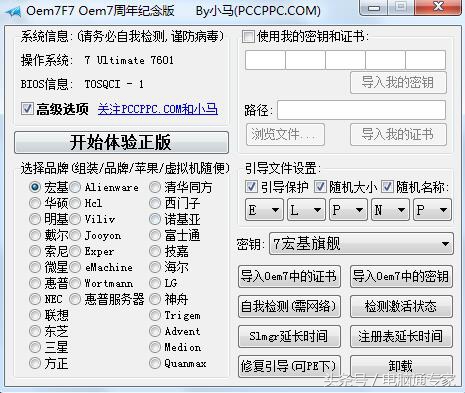Select the 诺基亚 radio button
This screenshot has height=393, width=465.
pos(155,219)
